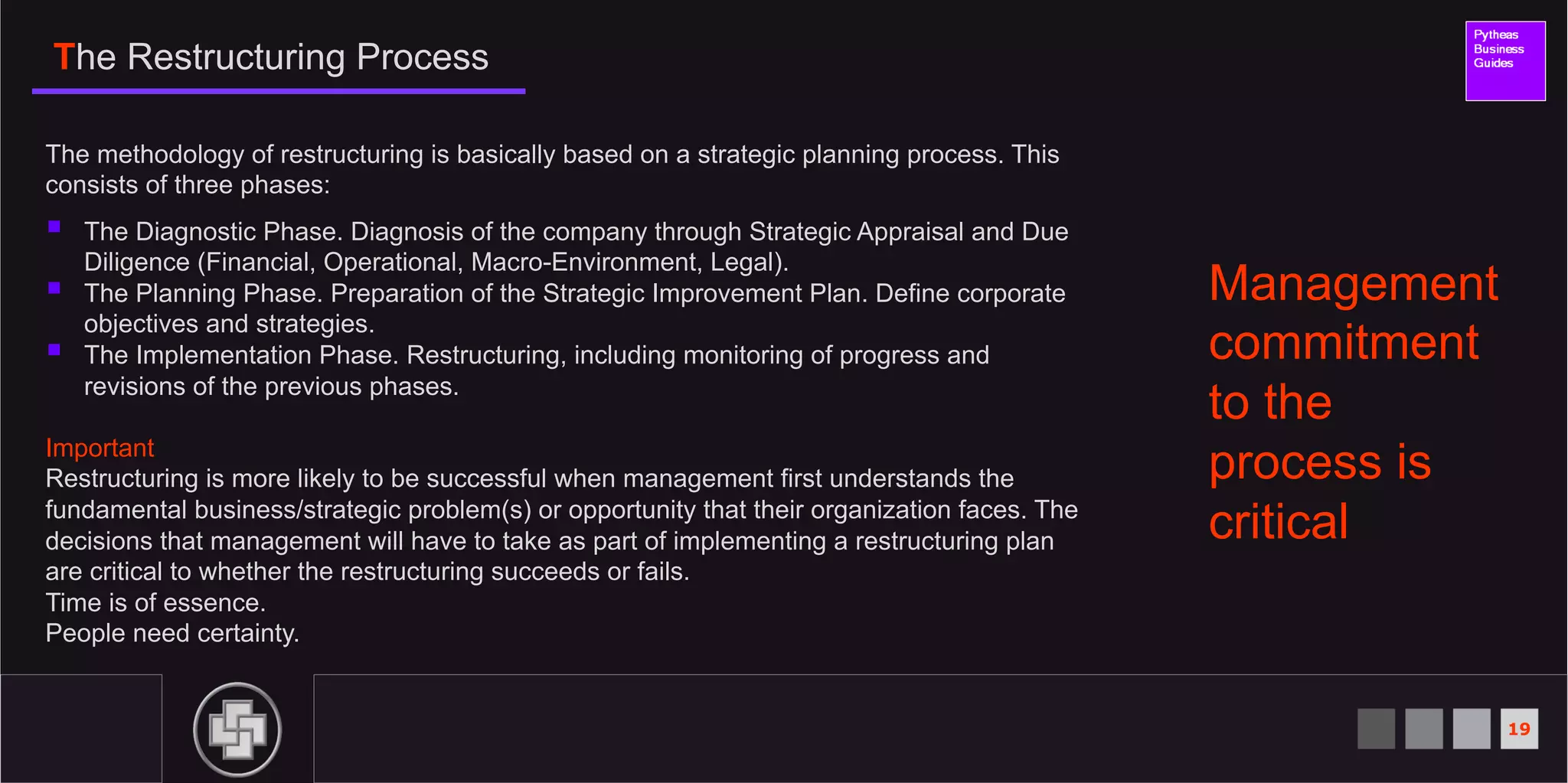Select the Planning Phase bullet text
This screenshot has width=1568, height=783.
[574, 308]
